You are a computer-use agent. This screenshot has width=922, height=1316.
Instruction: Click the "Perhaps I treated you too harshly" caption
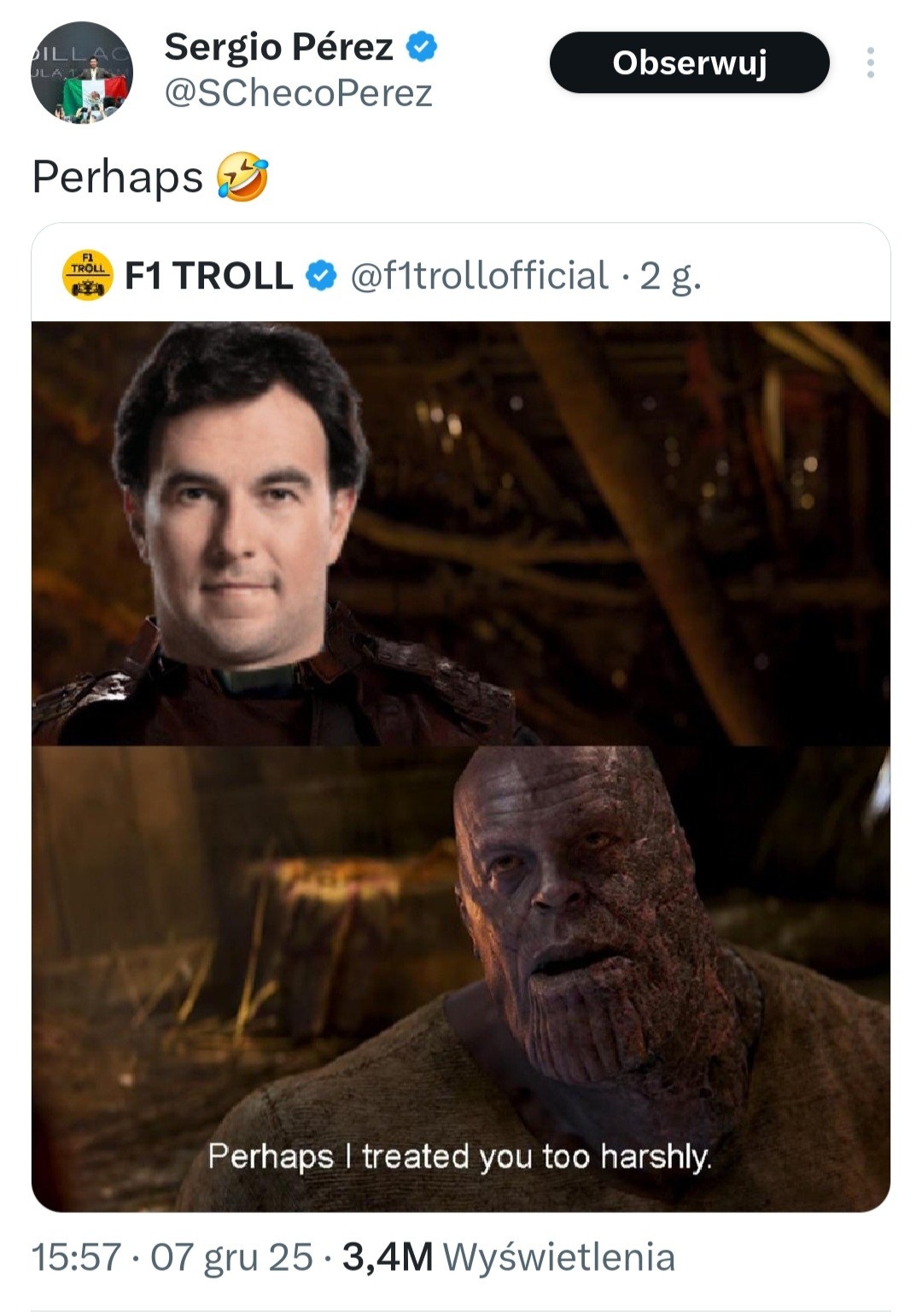459,1156
